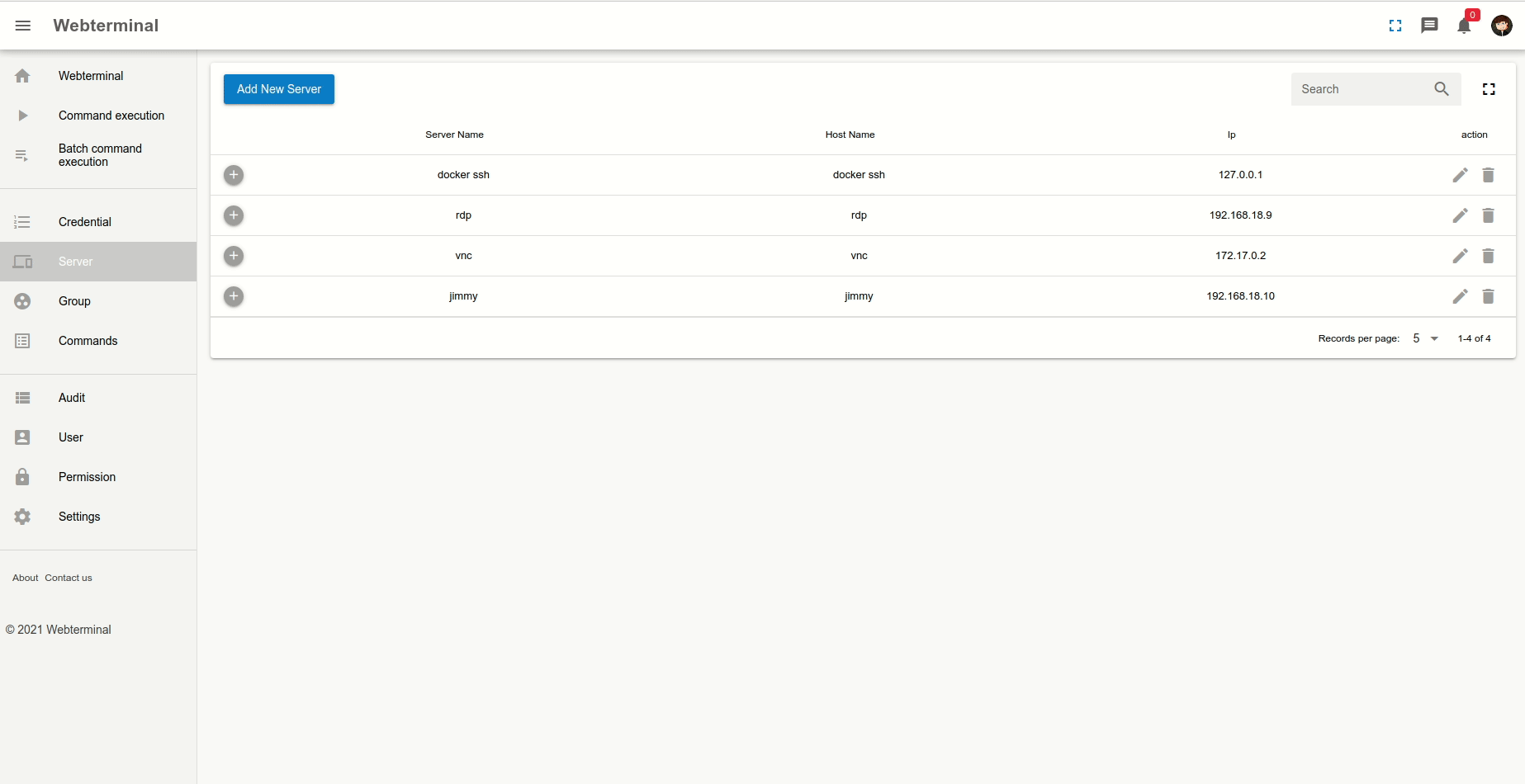
Task: Click the Settings gear icon
Action: 22,517
